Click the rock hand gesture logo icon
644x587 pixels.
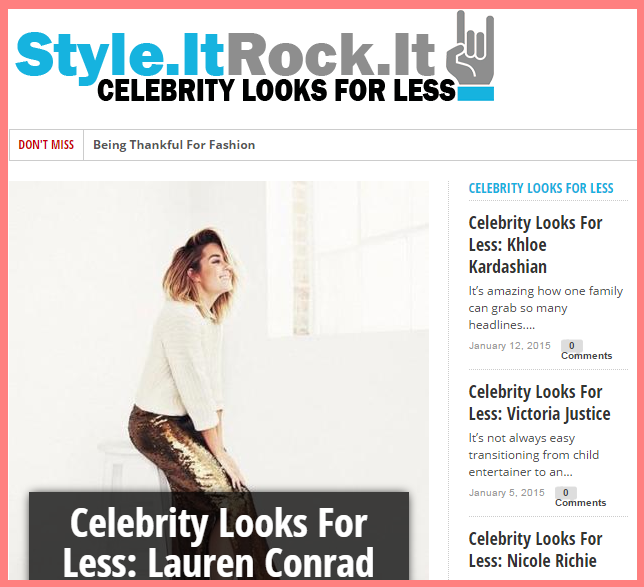tap(470, 55)
